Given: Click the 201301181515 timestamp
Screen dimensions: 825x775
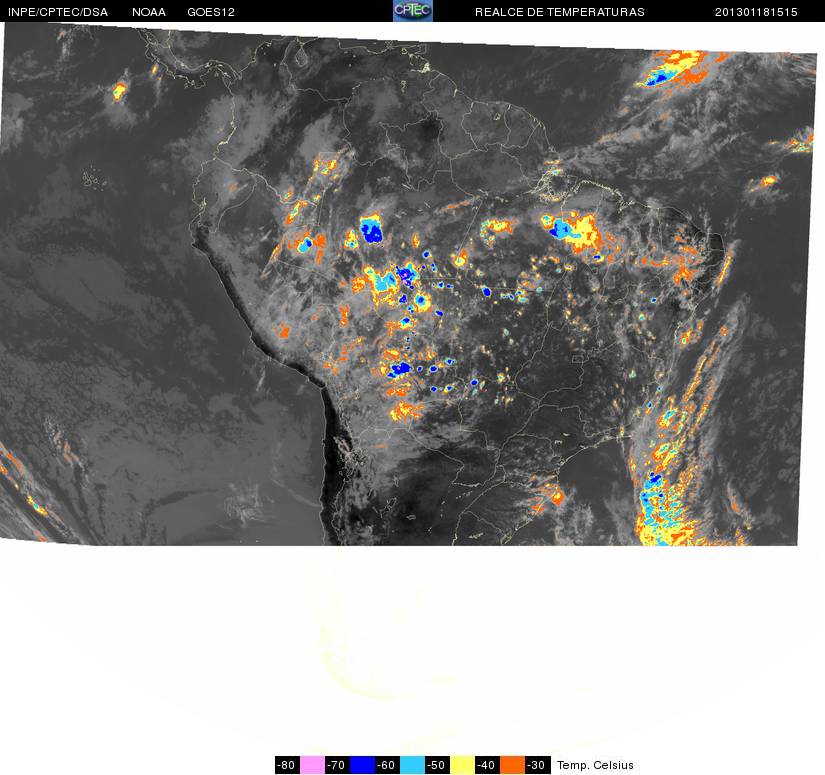Looking at the screenshot, I should point(756,12).
